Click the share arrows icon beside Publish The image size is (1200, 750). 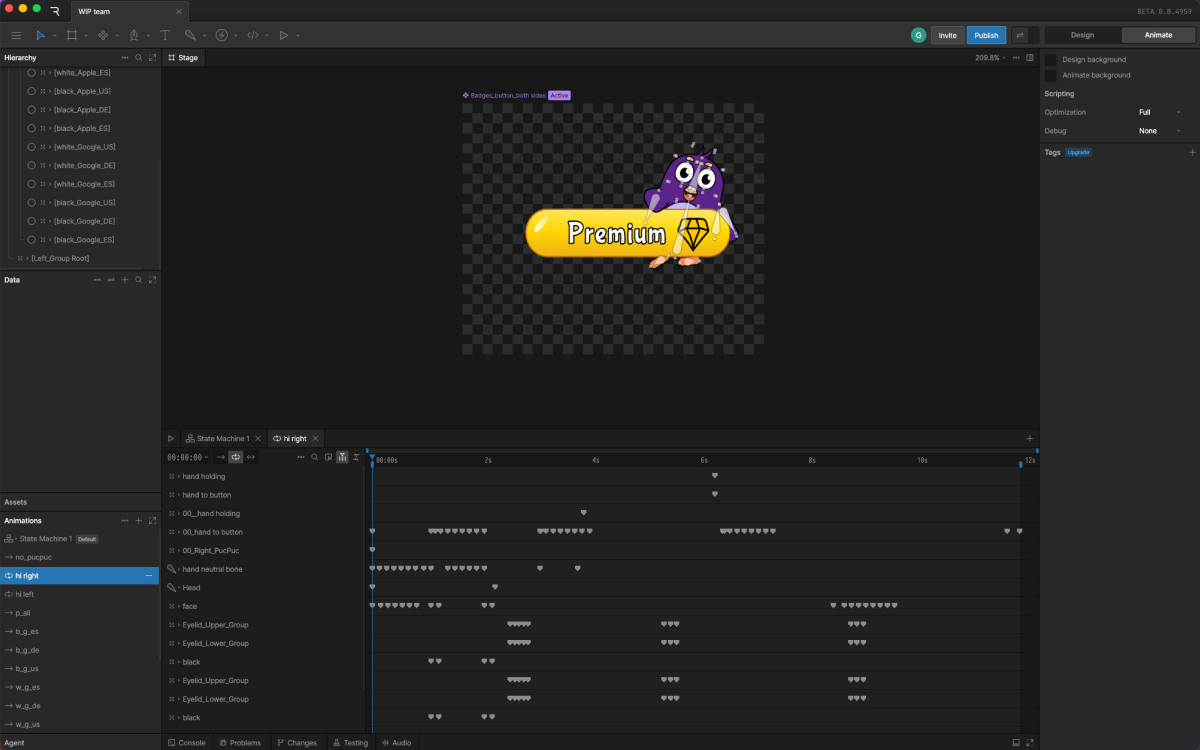[x=1020, y=35]
